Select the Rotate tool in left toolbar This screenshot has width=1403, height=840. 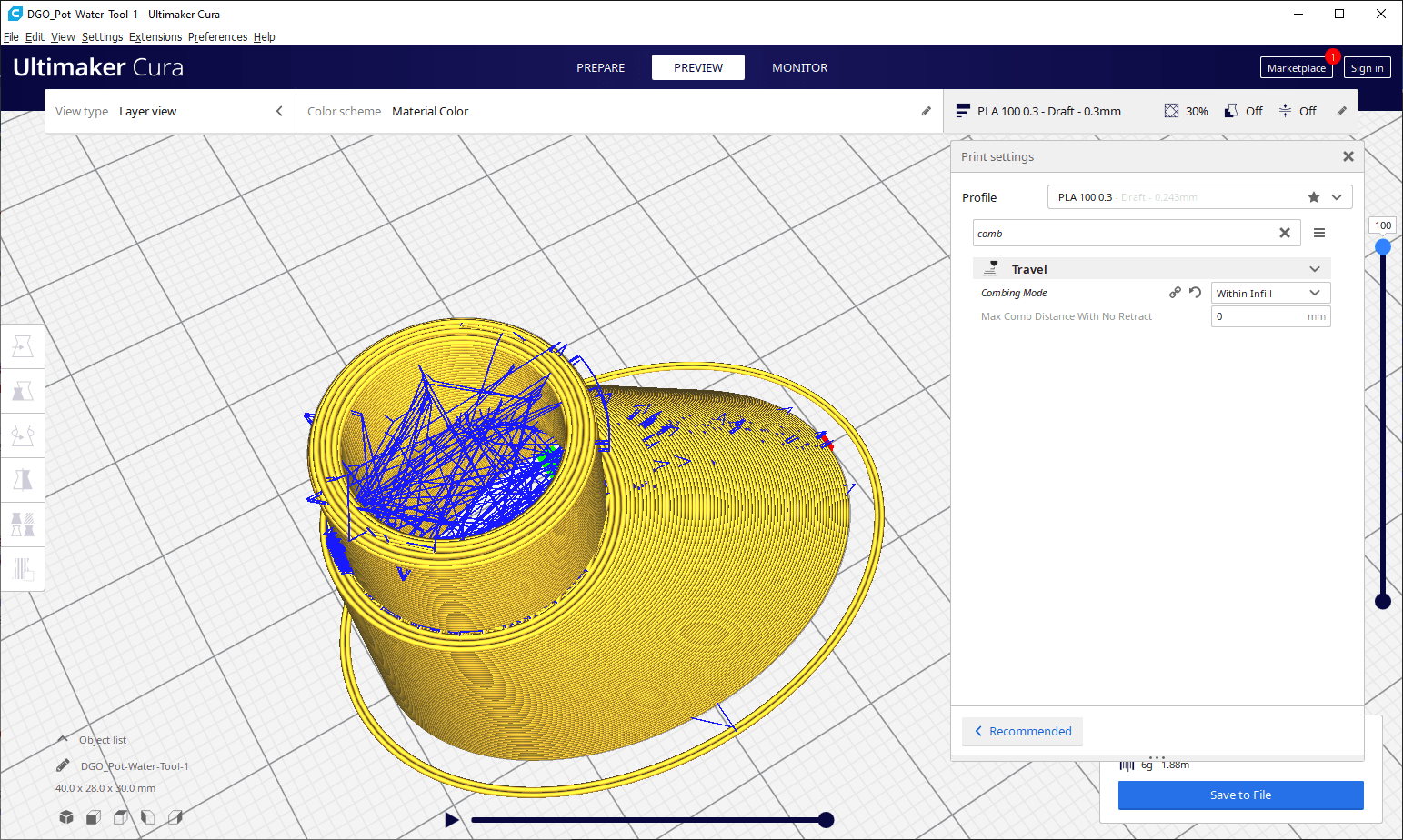click(23, 435)
